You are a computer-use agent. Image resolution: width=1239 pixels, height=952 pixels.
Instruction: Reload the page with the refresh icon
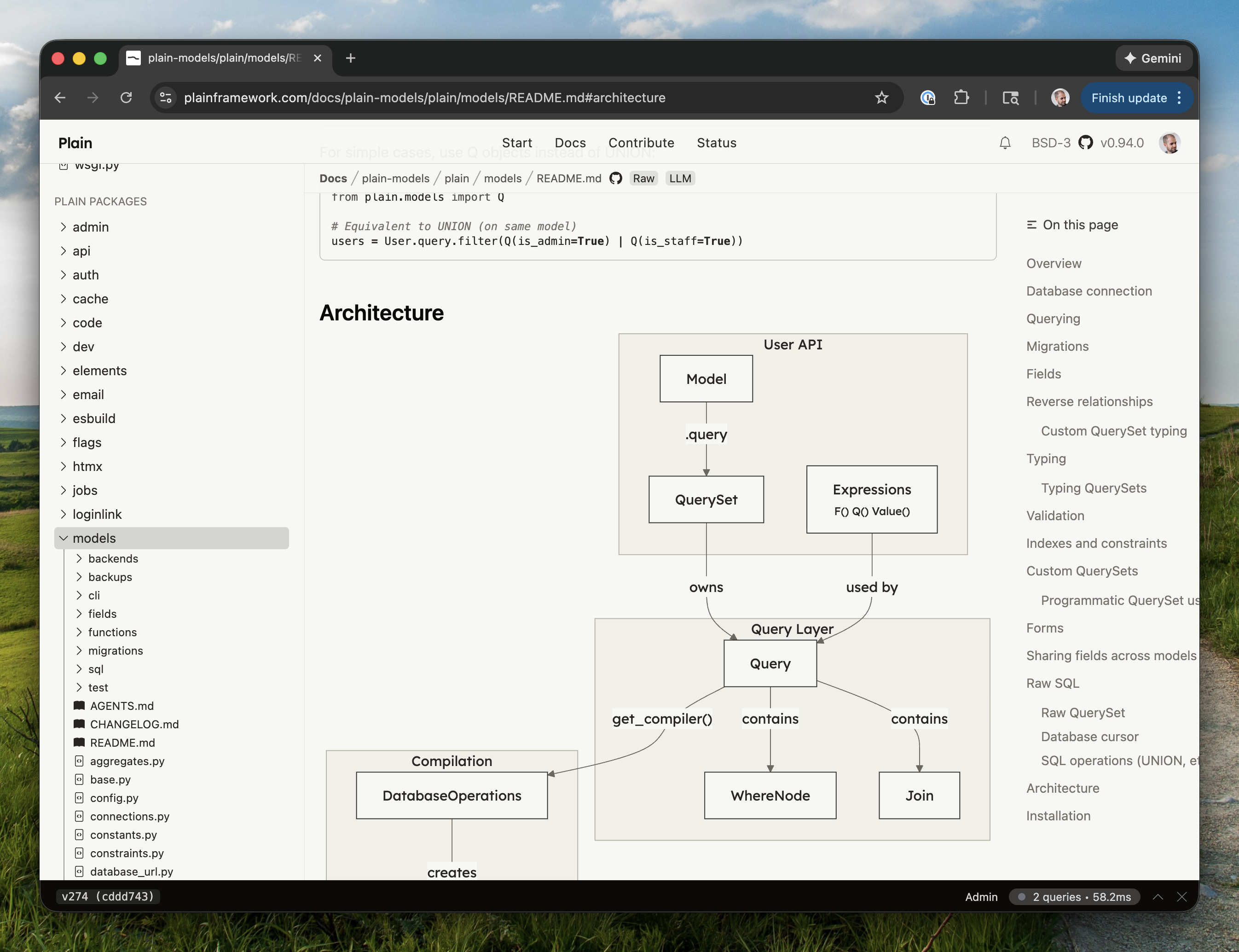[x=126, y=98]
